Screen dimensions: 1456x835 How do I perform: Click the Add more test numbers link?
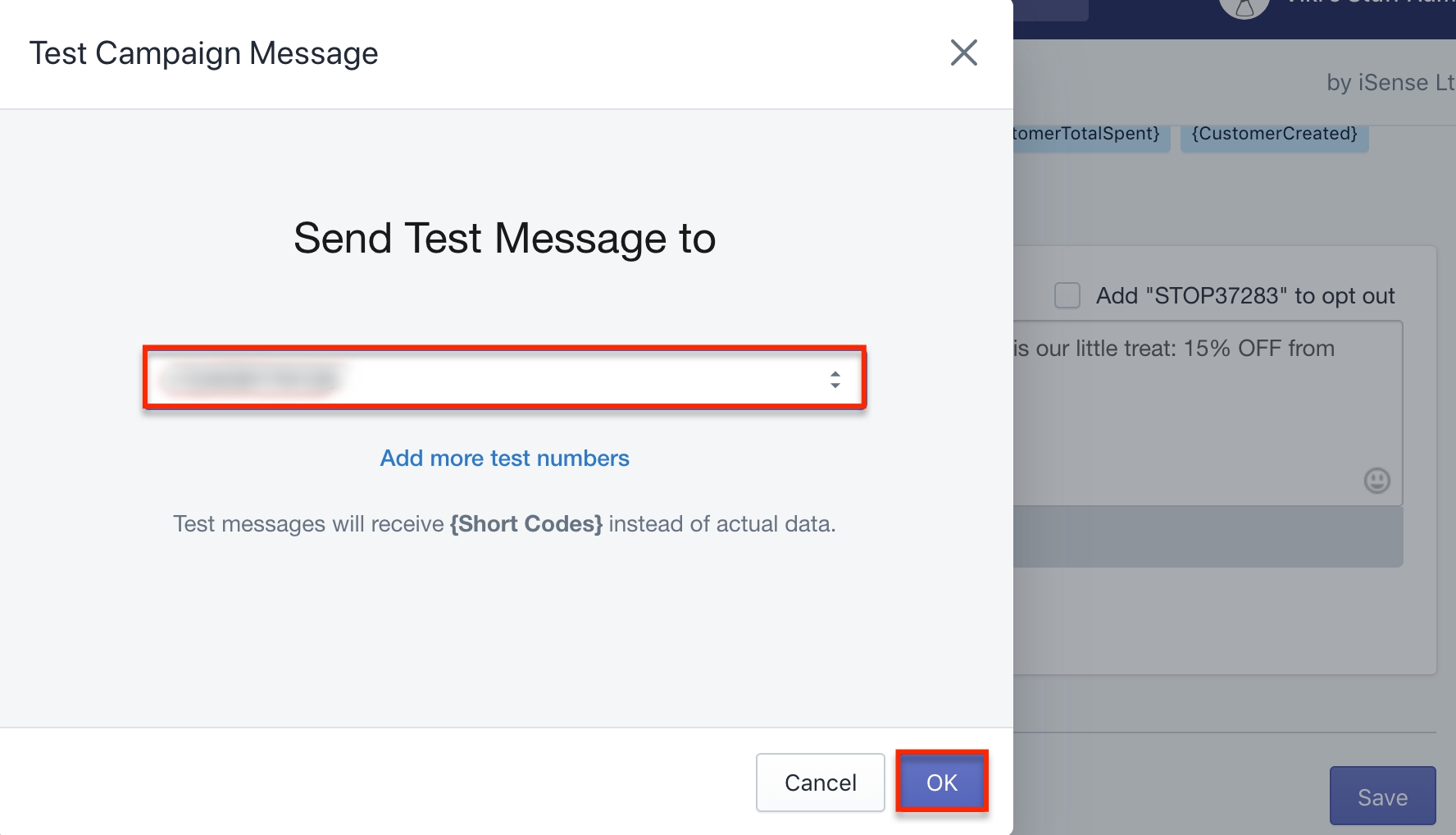tap(505, 458)
